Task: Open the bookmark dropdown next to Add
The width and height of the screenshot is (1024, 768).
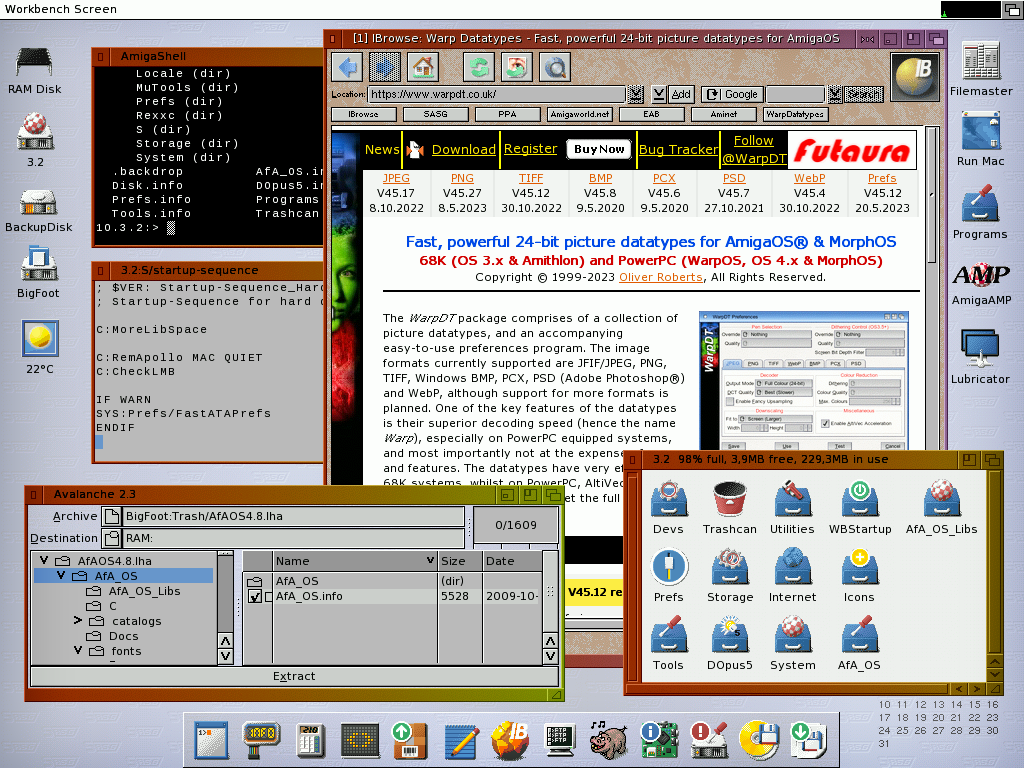Action: 659,95
